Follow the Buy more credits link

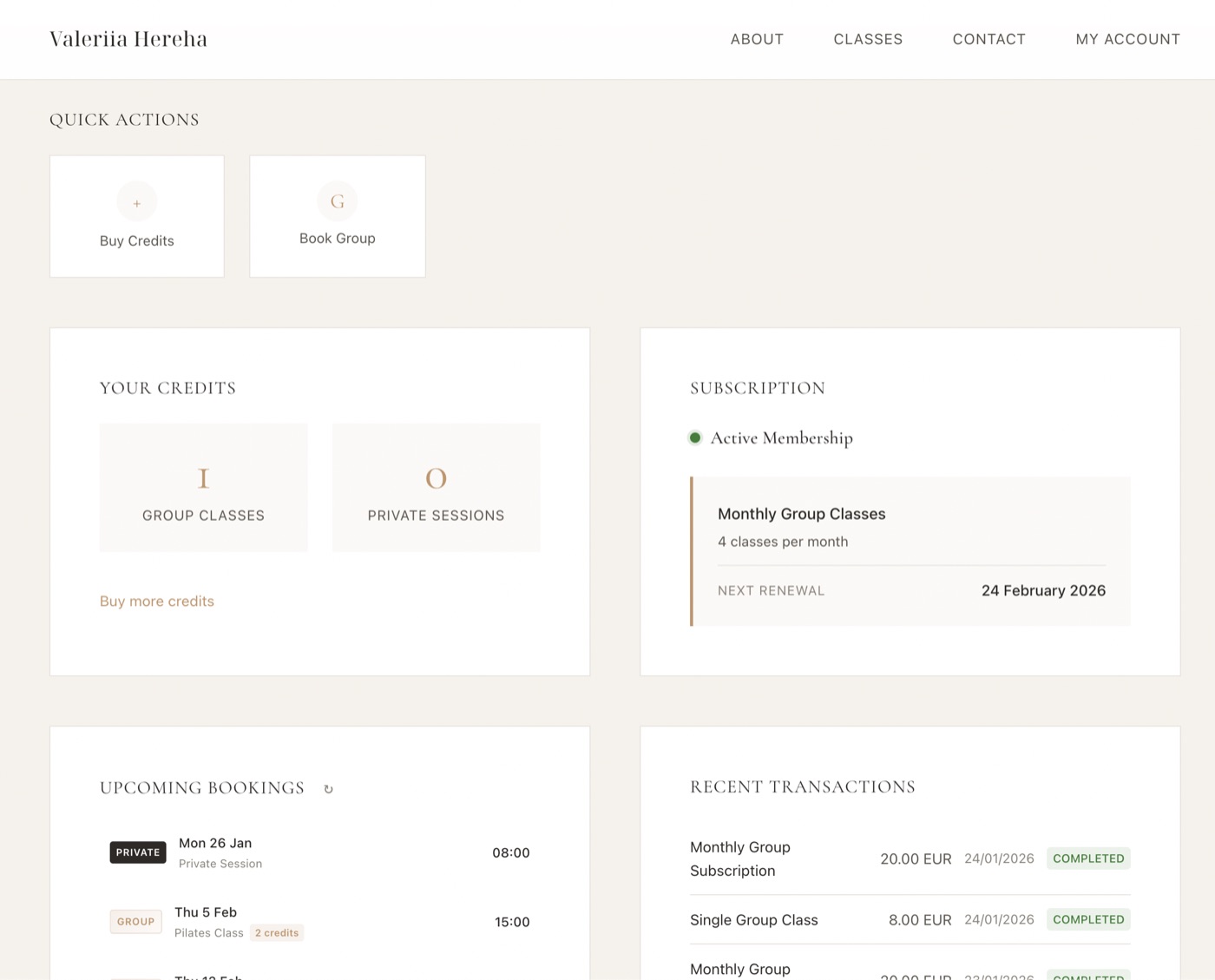[x=157, y=602]
